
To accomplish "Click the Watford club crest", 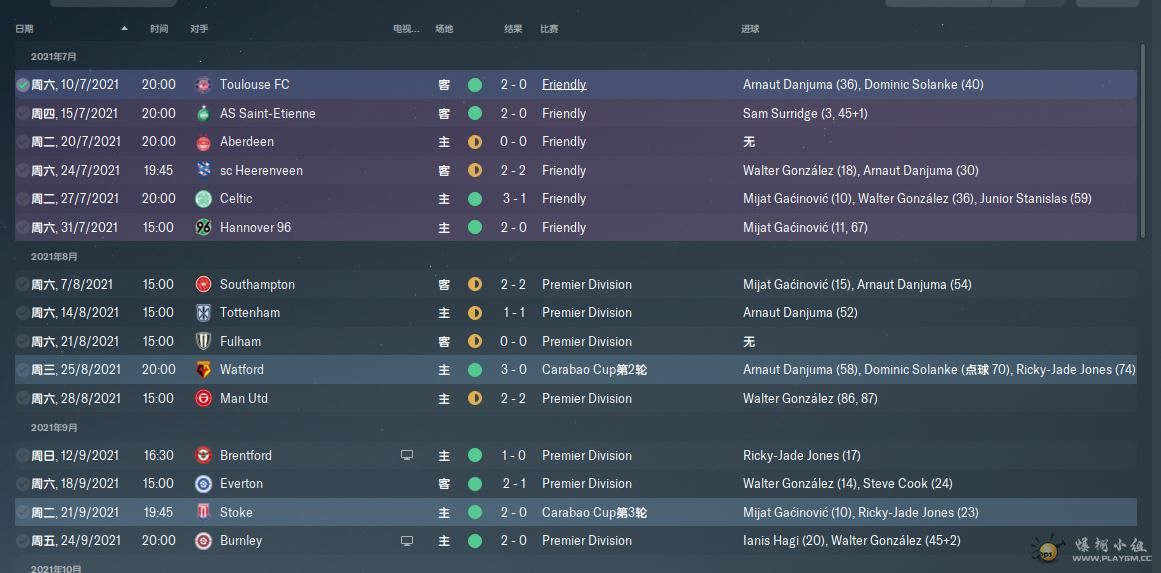I will [203, 370].
